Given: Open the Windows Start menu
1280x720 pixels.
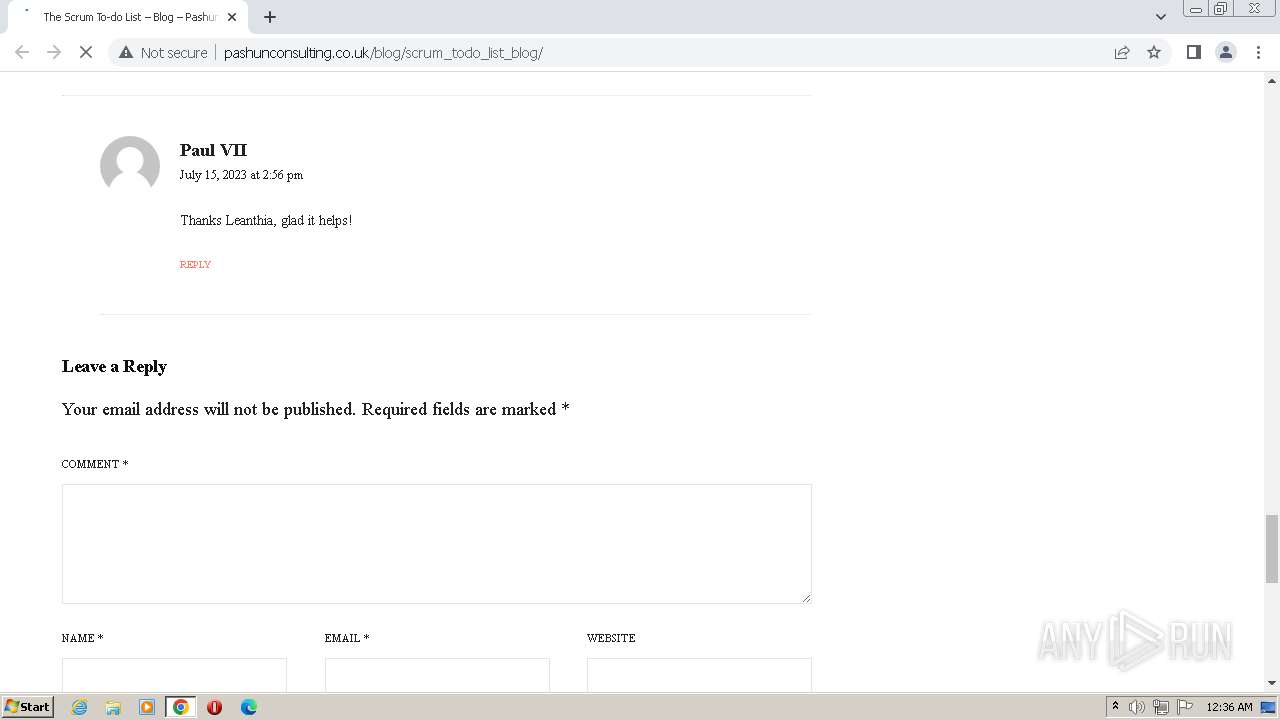Looking at the screenshot, I should click(x=27, y=707).
